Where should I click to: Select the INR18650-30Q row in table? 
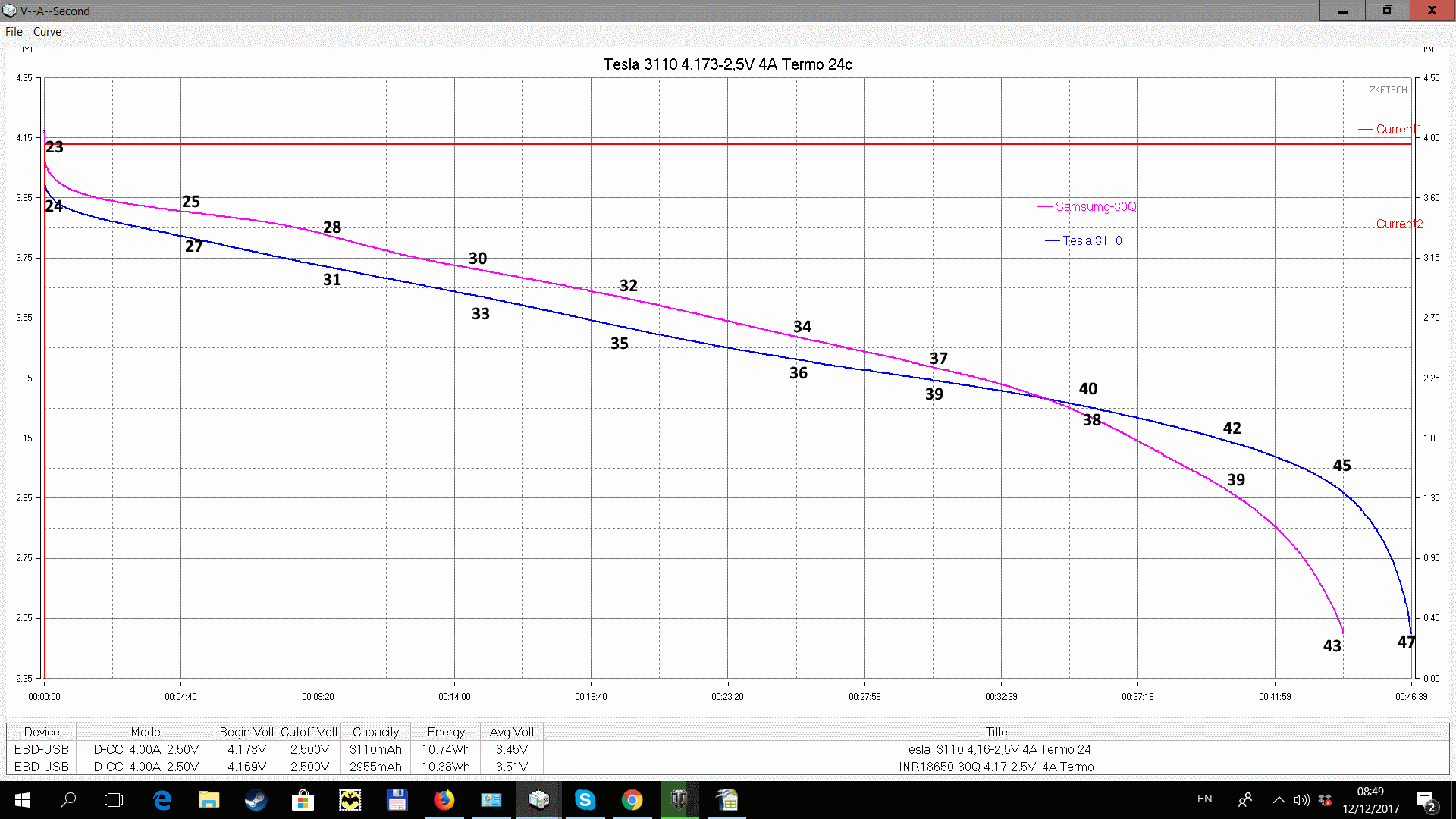click(995, 767)
